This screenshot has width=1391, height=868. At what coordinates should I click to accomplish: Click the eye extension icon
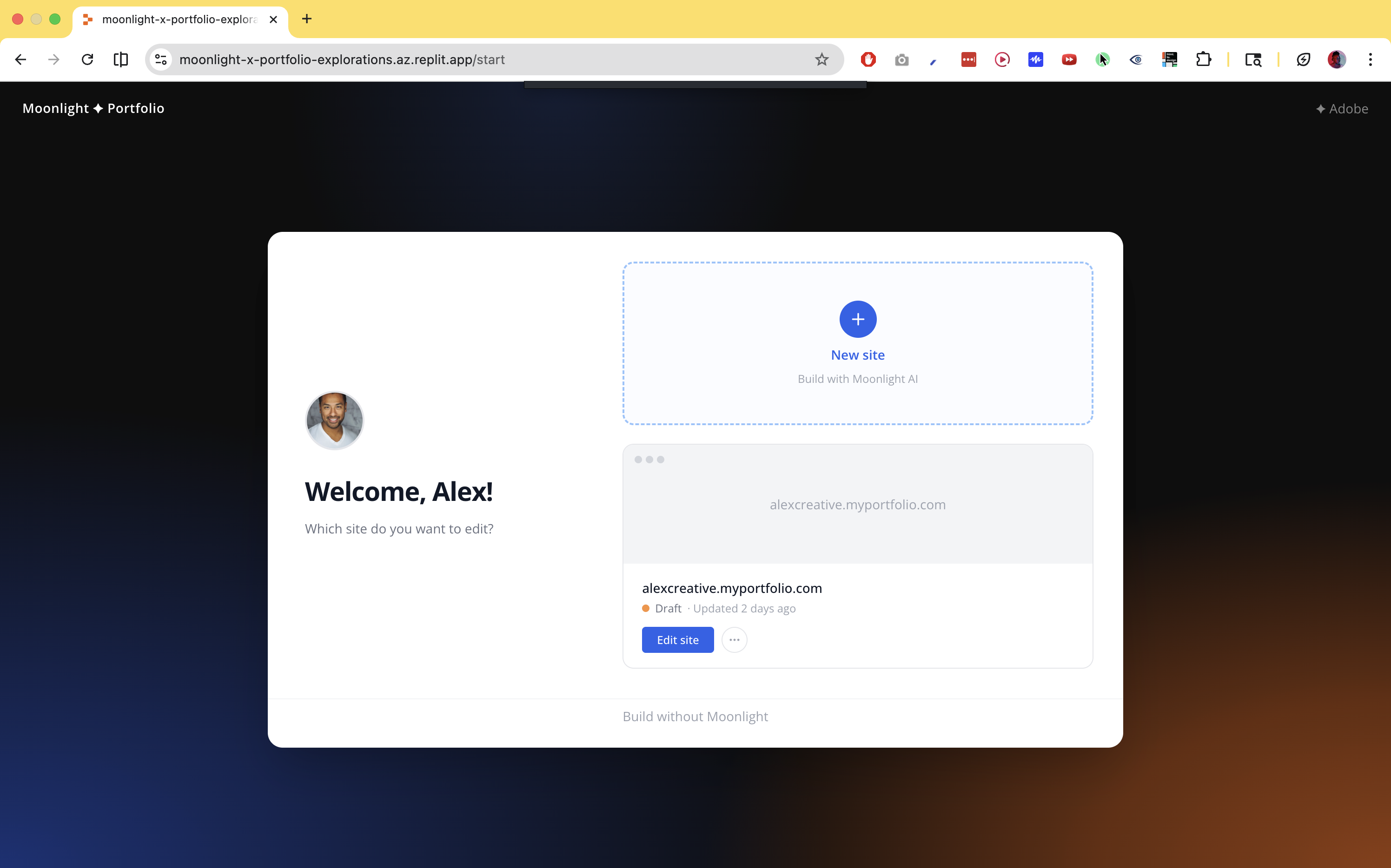pyautogui.click(x=1135, y=59)
